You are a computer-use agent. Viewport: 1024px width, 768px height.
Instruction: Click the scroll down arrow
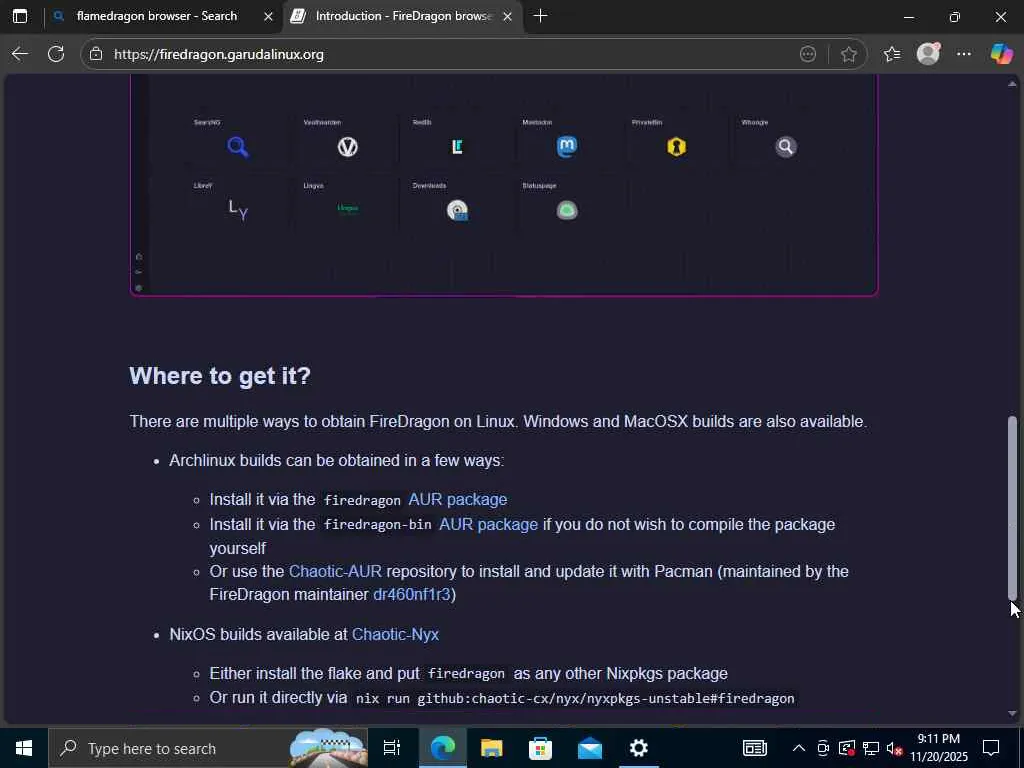click(x=1012, y=713)
